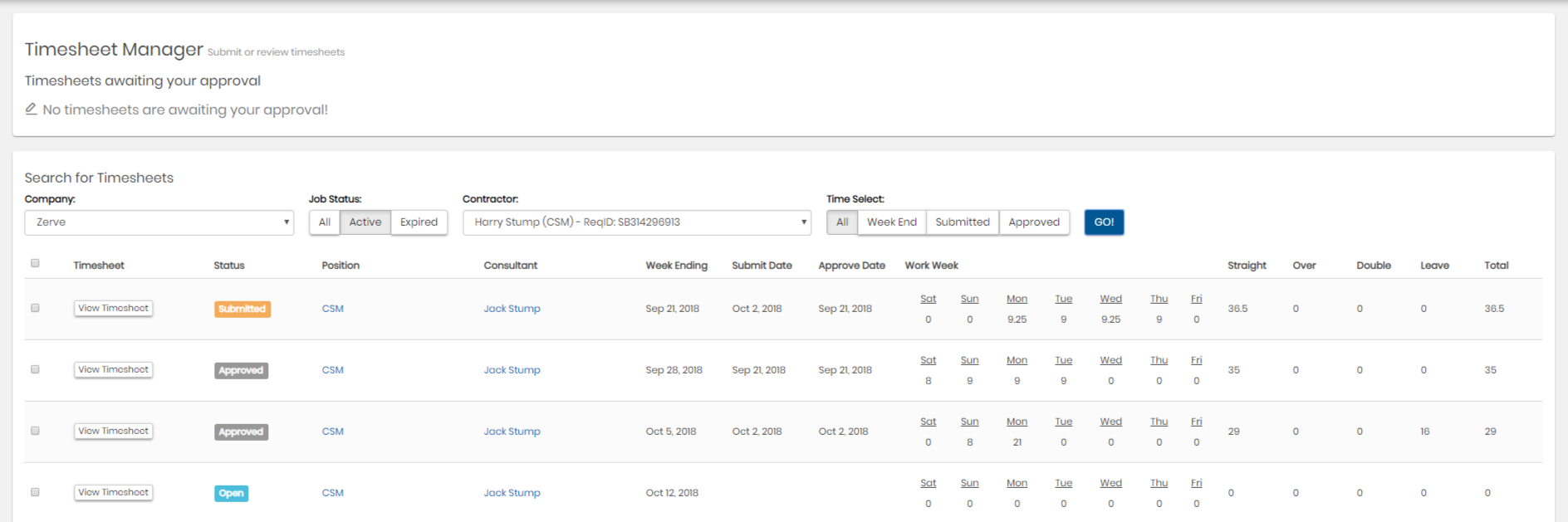Click the Week Ending column header

[x=676, y=266]
